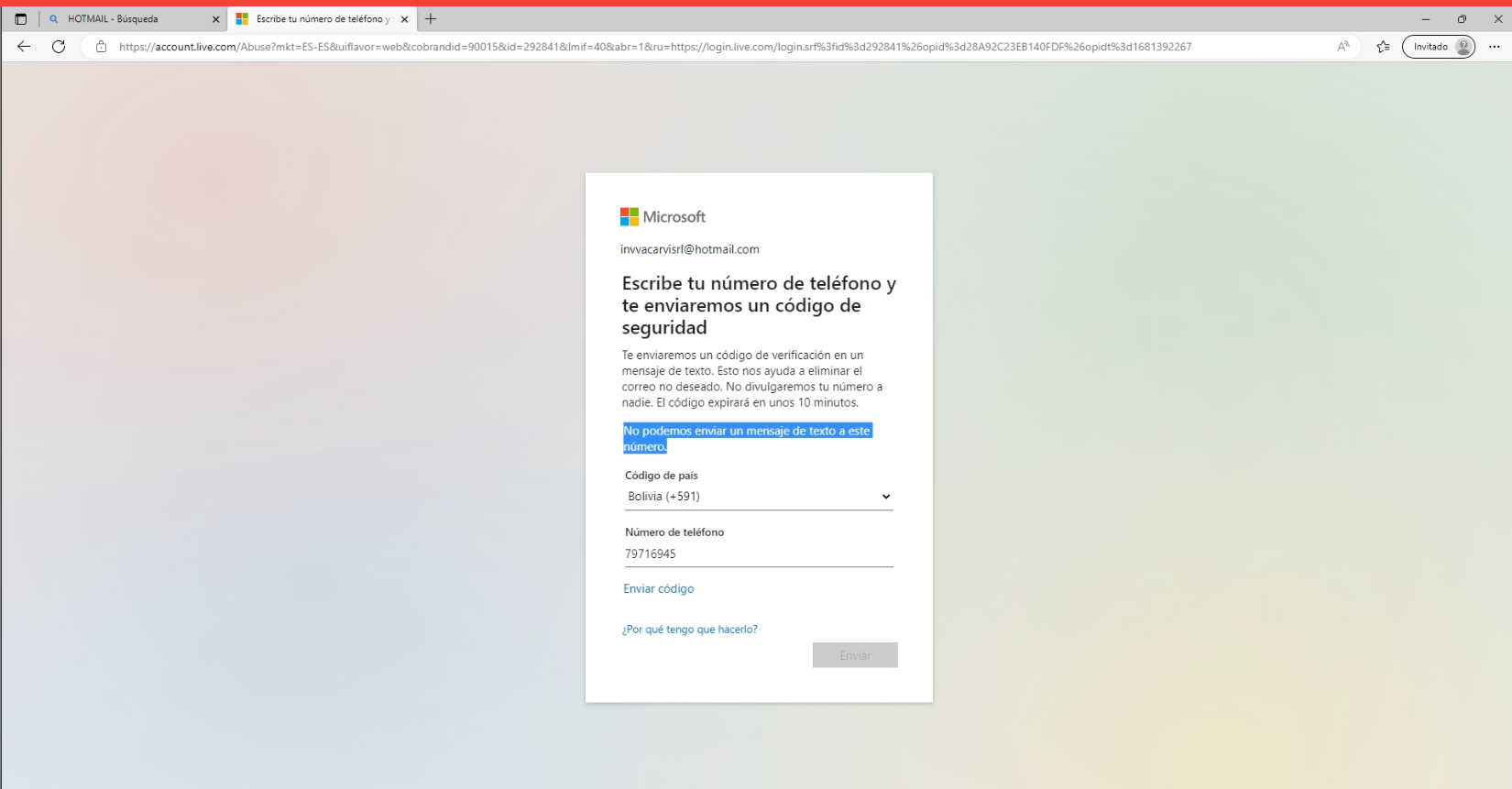
Task: Open the tab actions menu icon
Action: tap(20, 19)
